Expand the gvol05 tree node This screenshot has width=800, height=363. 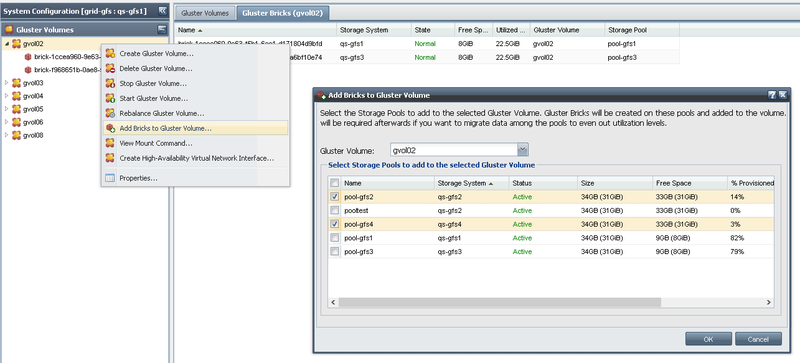point(7,109)
